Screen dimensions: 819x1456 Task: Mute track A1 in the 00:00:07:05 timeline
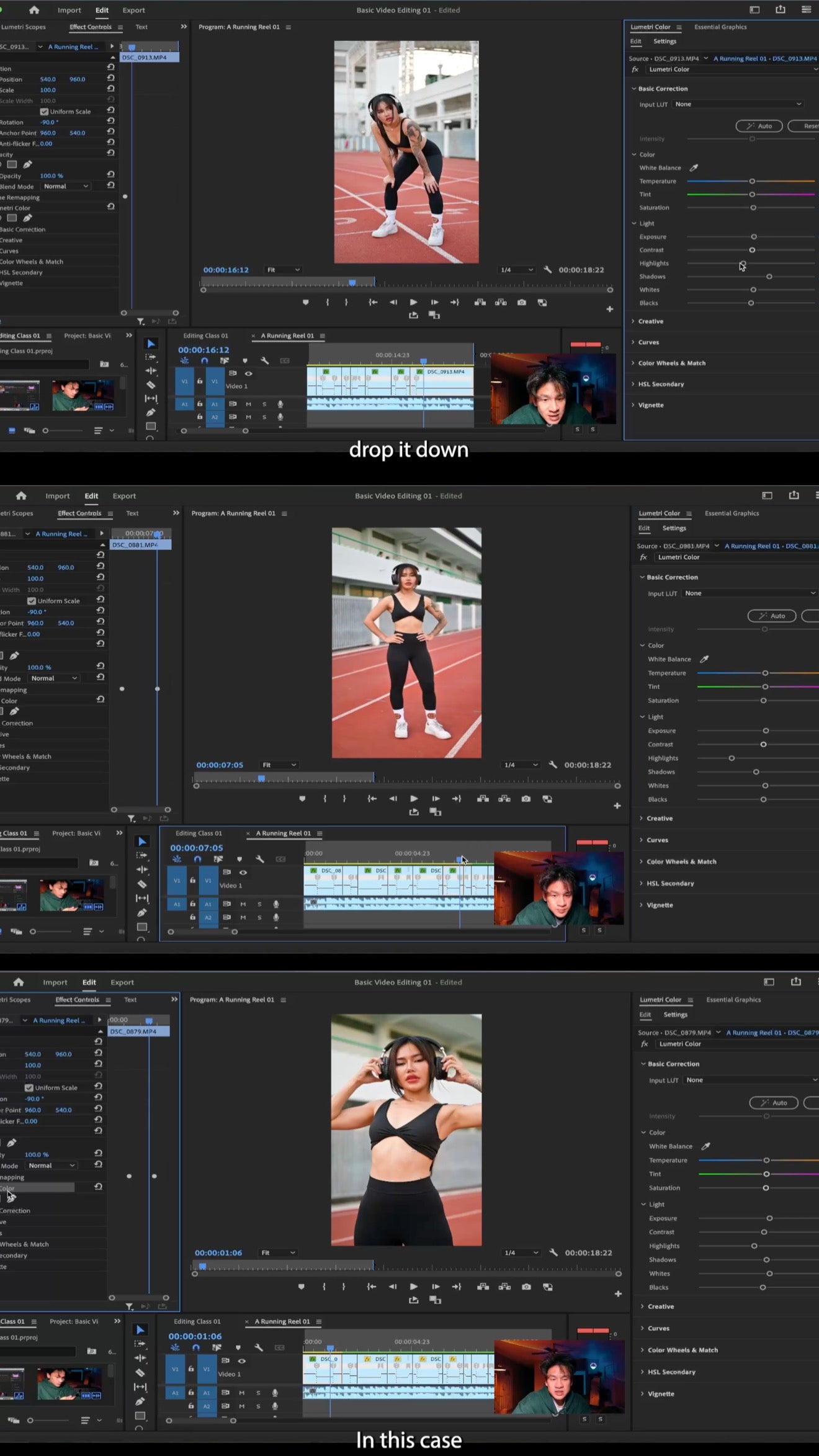(x=243, y=904)
